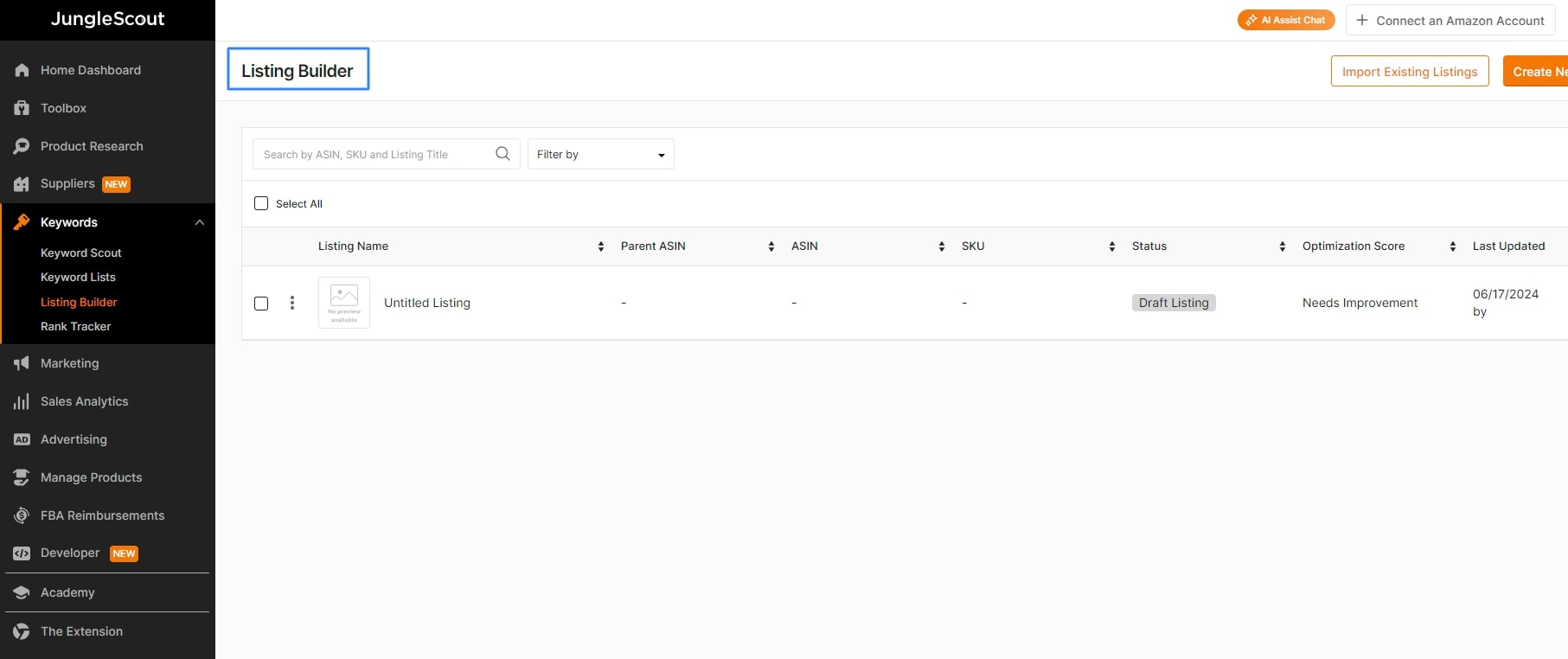Open Keyword Lists in sidebar
This screenshot has height=659, width=1568.
pos(78,277)
